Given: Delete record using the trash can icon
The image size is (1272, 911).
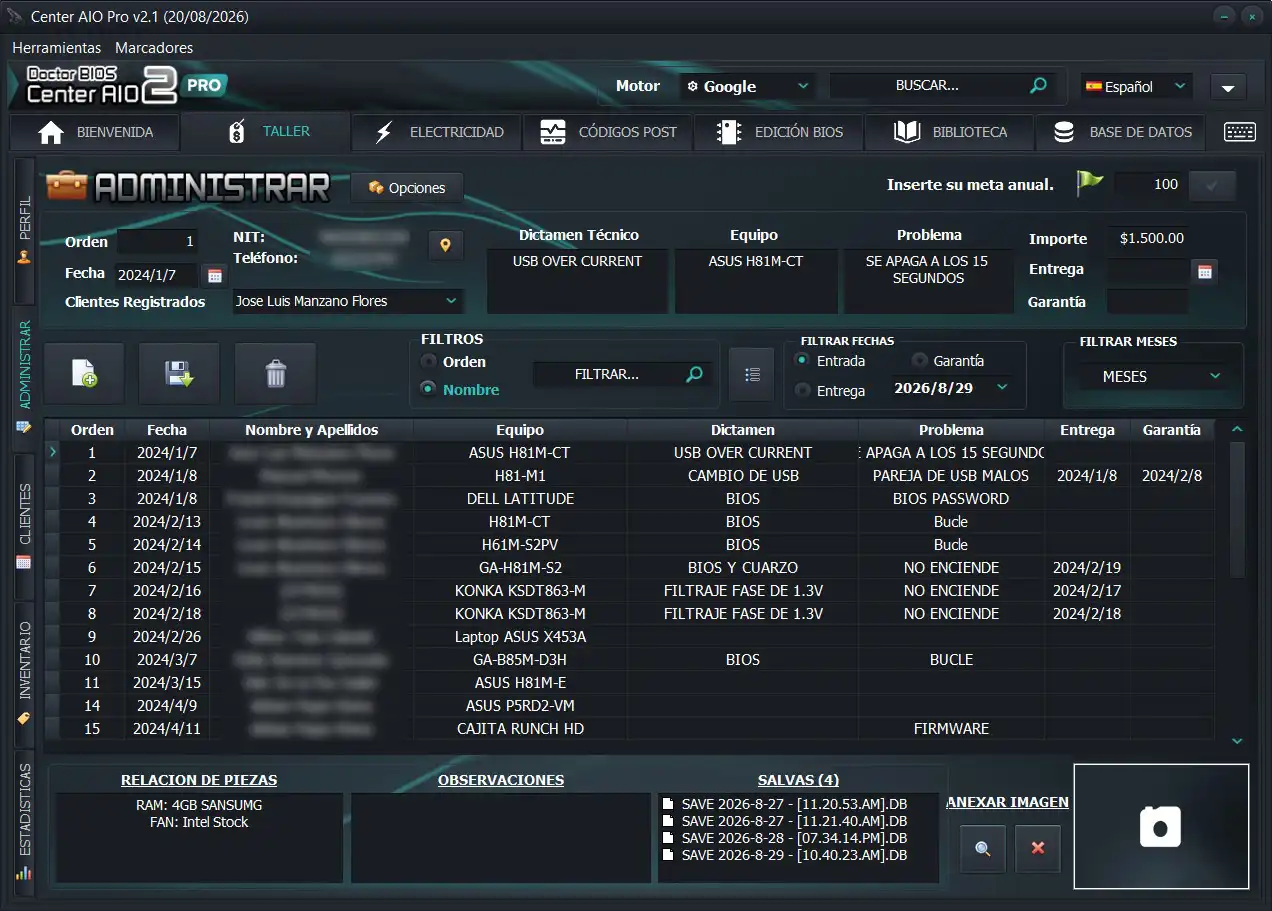Looking at the screenshot, I should click(275, 374).
